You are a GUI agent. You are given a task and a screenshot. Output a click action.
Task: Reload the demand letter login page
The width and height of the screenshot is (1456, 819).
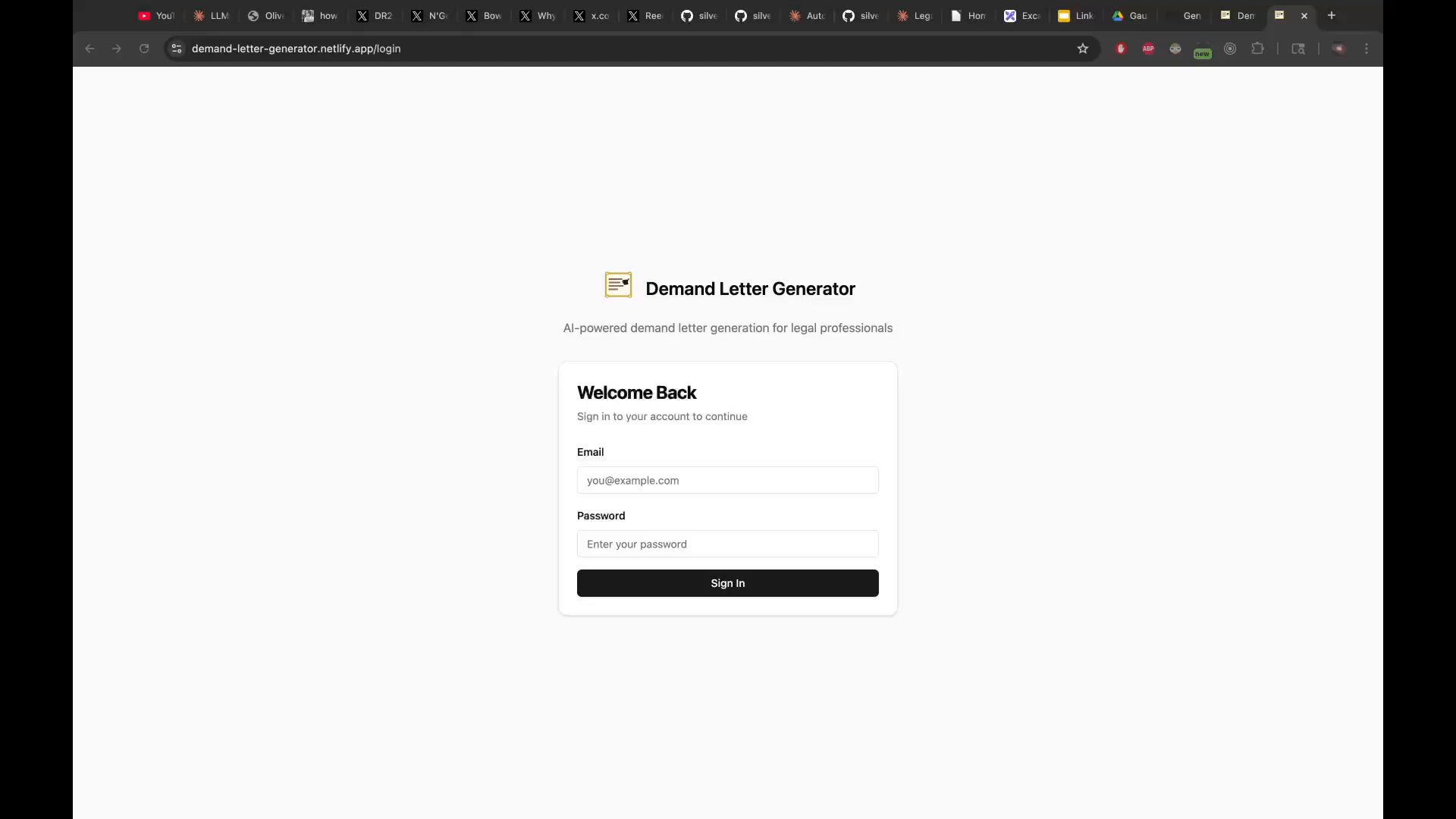(x=143, y=49)
